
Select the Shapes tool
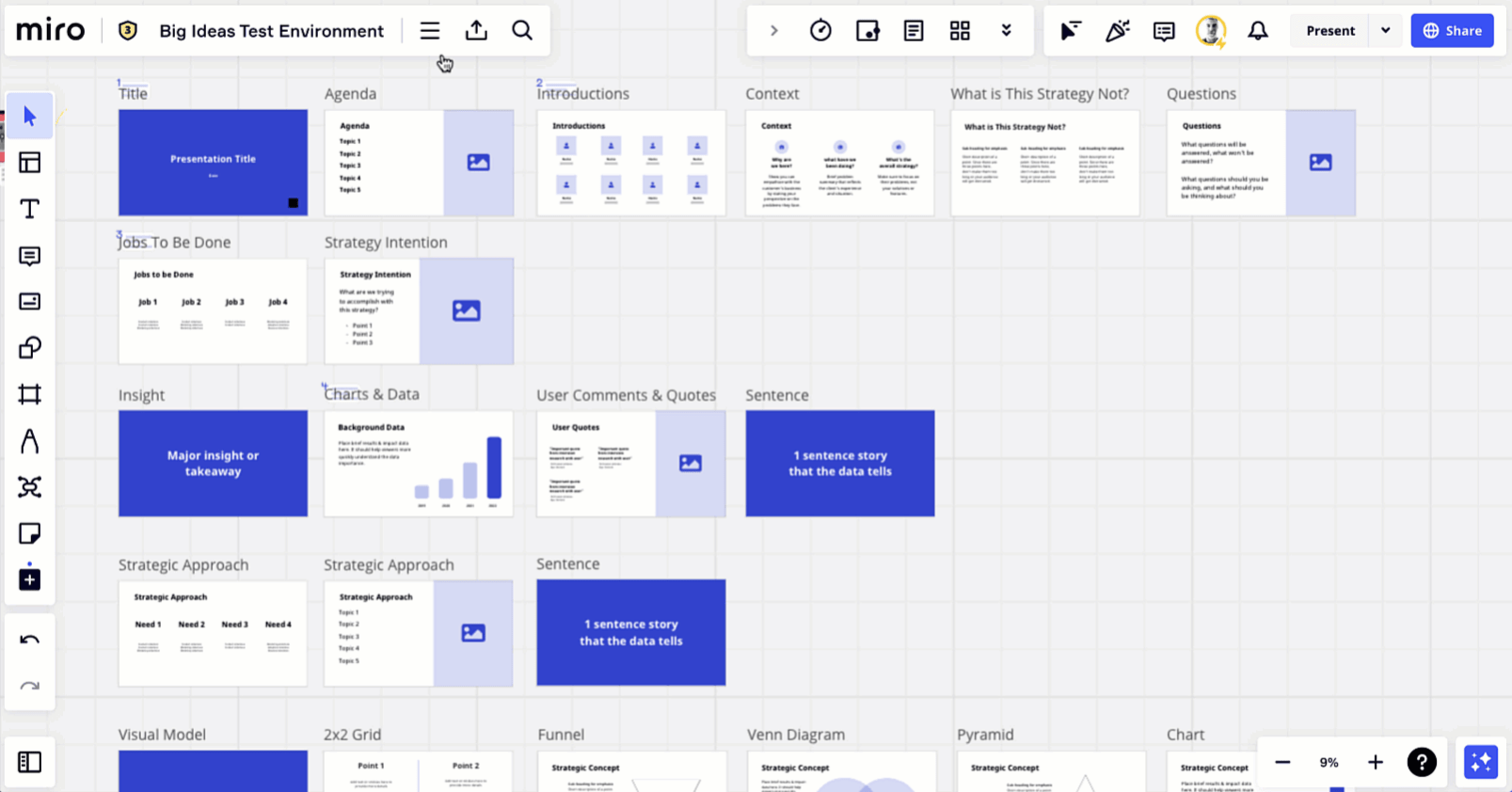pos(29,348)
